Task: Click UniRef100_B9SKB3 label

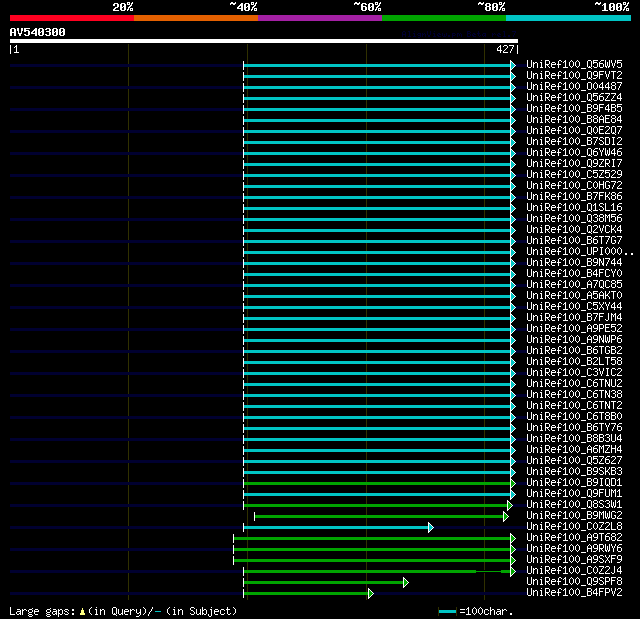Action: click(574, 472)
